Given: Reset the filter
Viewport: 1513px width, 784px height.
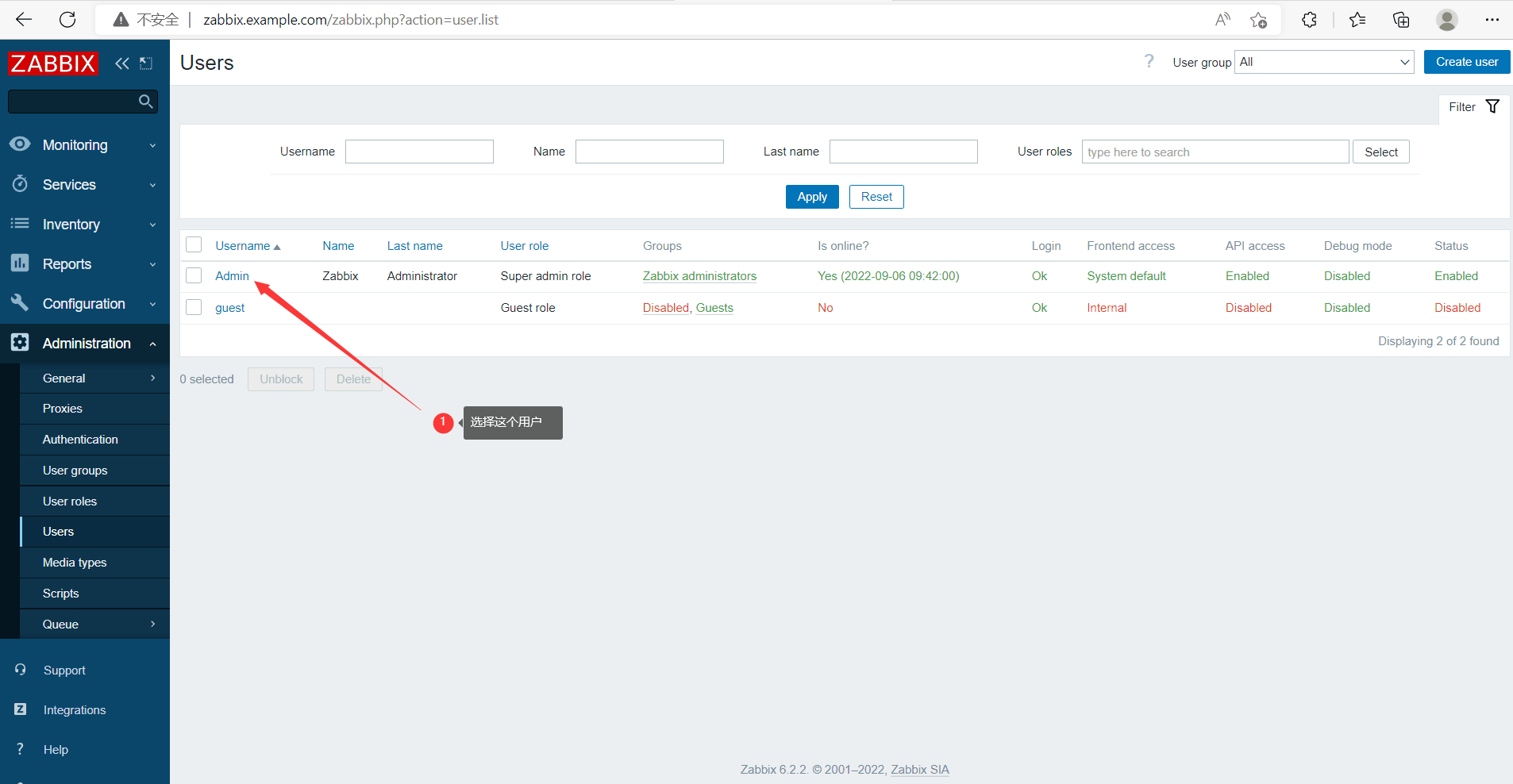Looking at the screenshot, I should (x=876, y=197).
